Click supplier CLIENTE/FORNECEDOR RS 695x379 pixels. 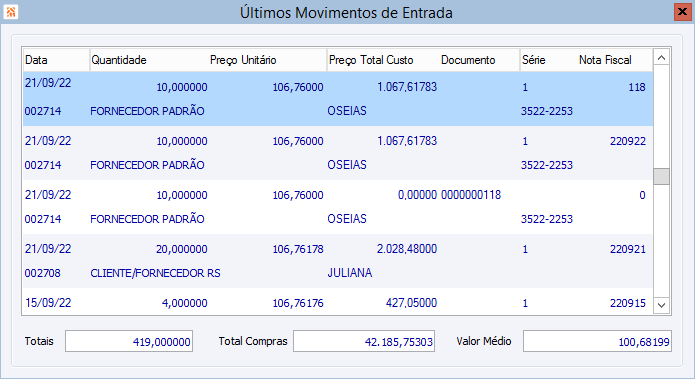click(155, 273)
